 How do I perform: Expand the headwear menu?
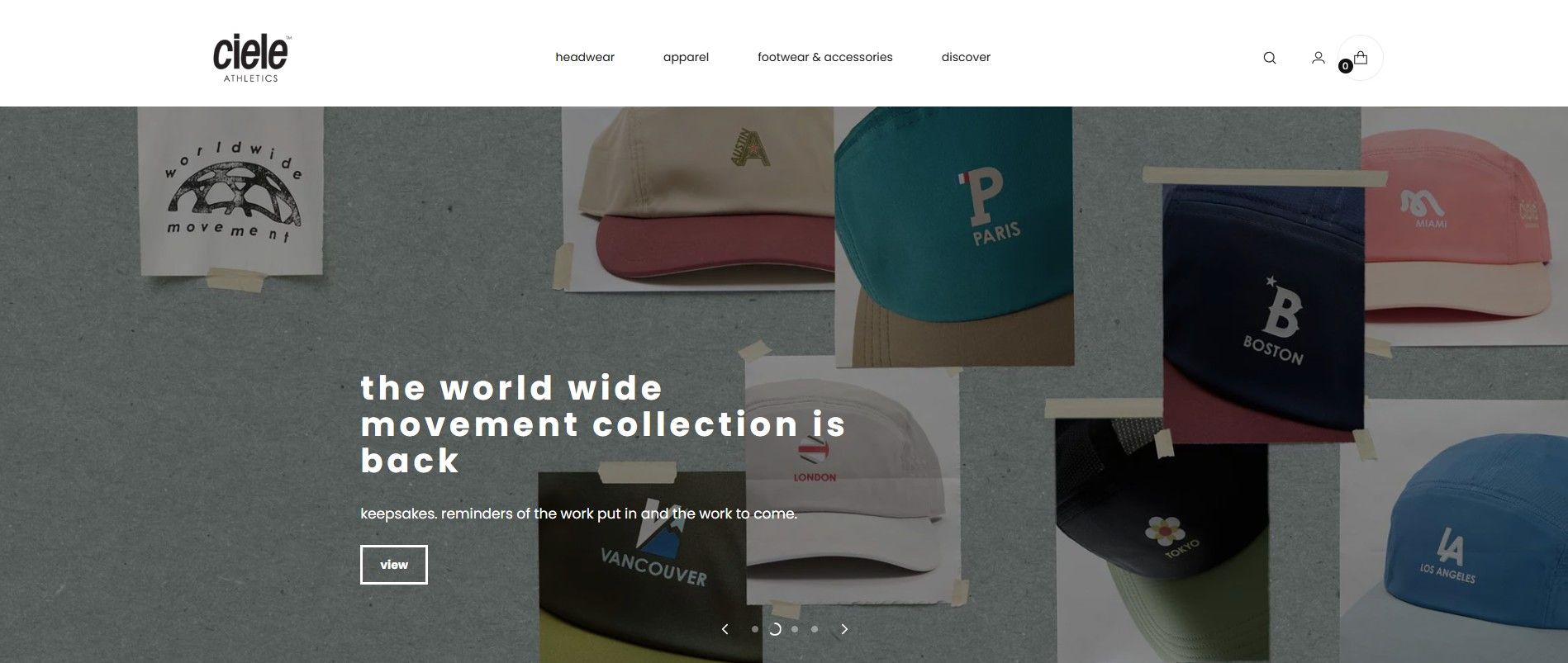(x=585, y=57)
